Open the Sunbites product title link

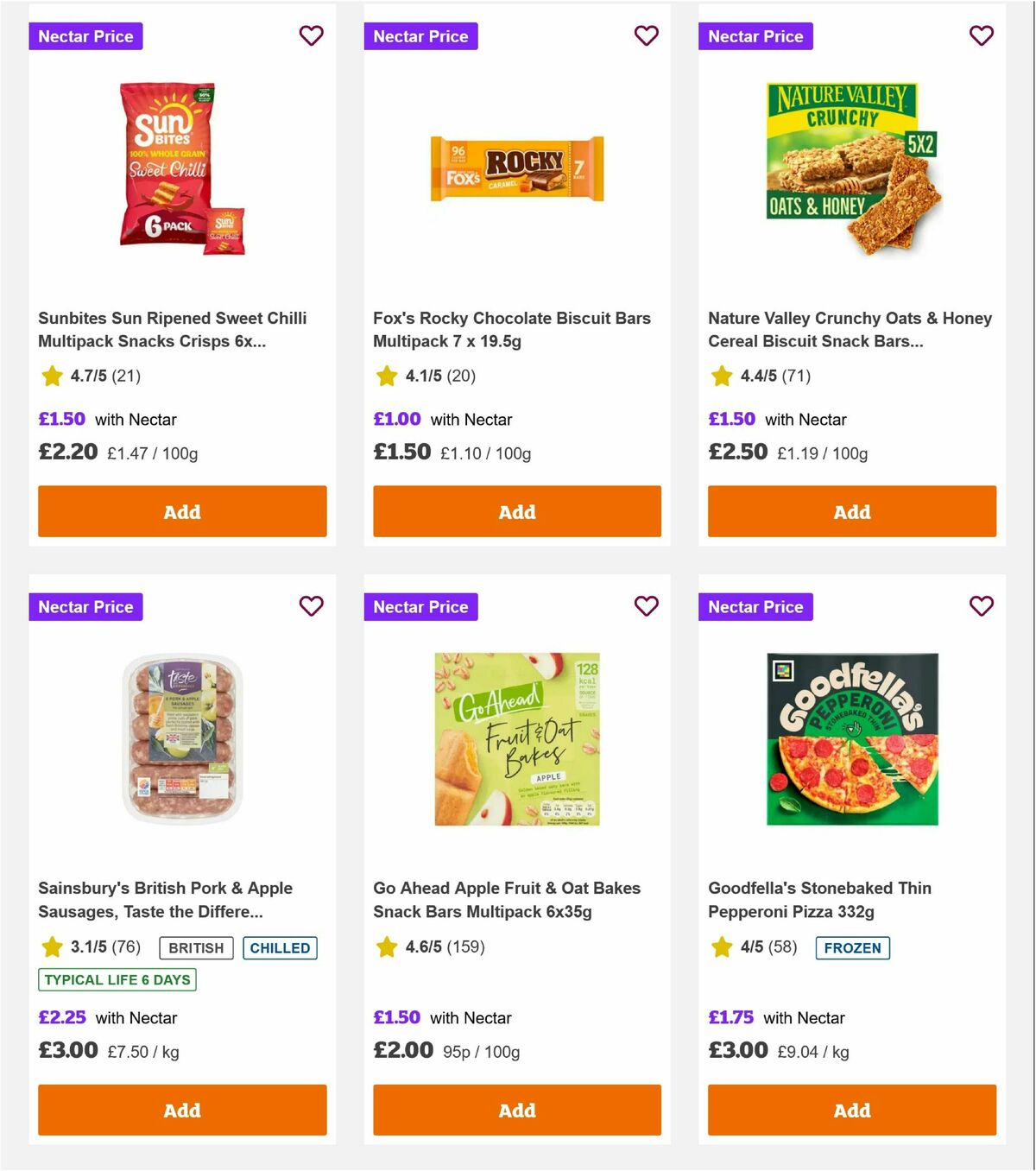coord(172,329)
